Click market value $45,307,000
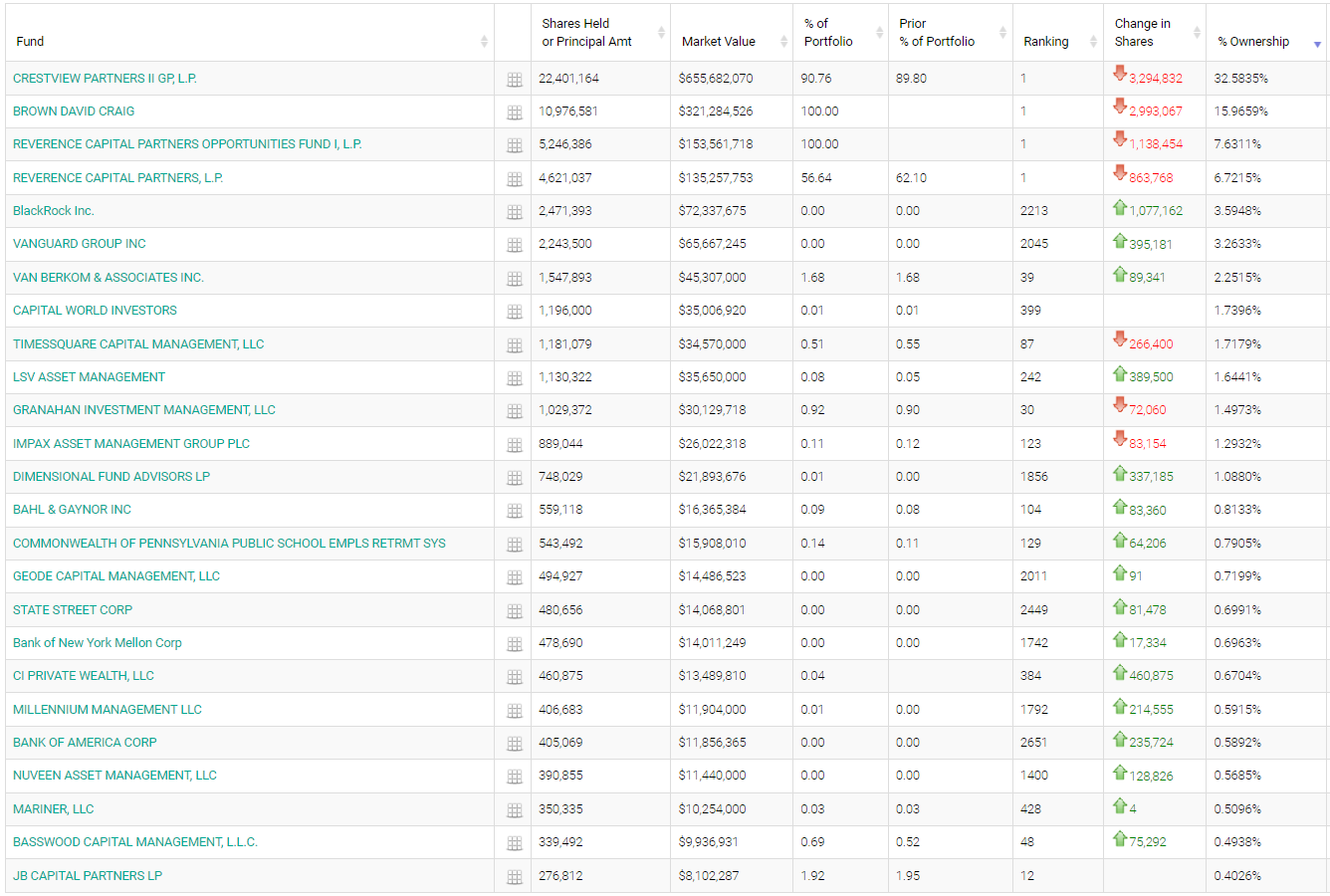 [x=713, y=278]
